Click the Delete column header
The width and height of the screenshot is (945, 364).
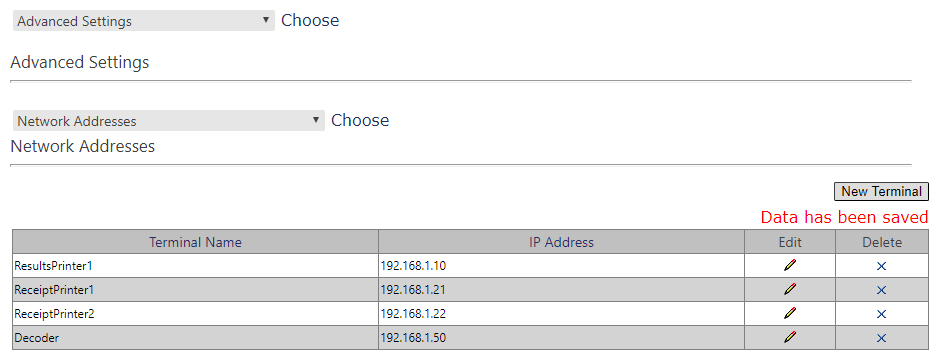click(882, 242)
